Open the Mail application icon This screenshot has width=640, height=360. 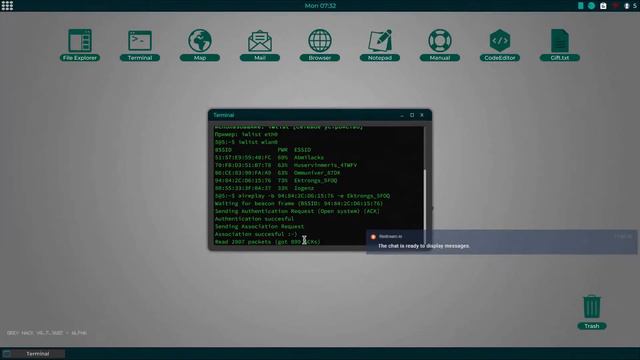coord(260,45)
